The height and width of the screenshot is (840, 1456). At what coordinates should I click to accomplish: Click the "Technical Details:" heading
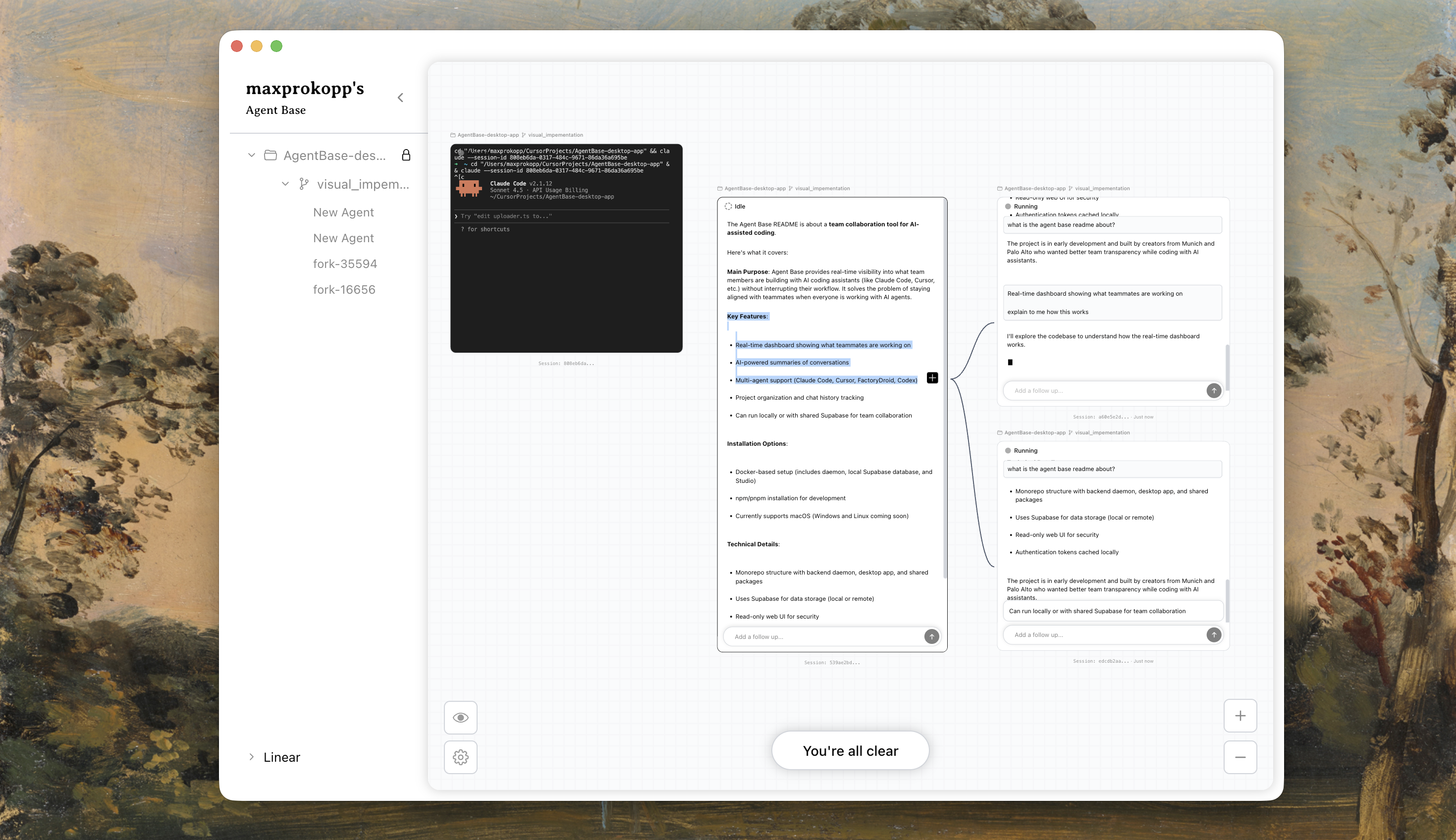tap(753, 544)
